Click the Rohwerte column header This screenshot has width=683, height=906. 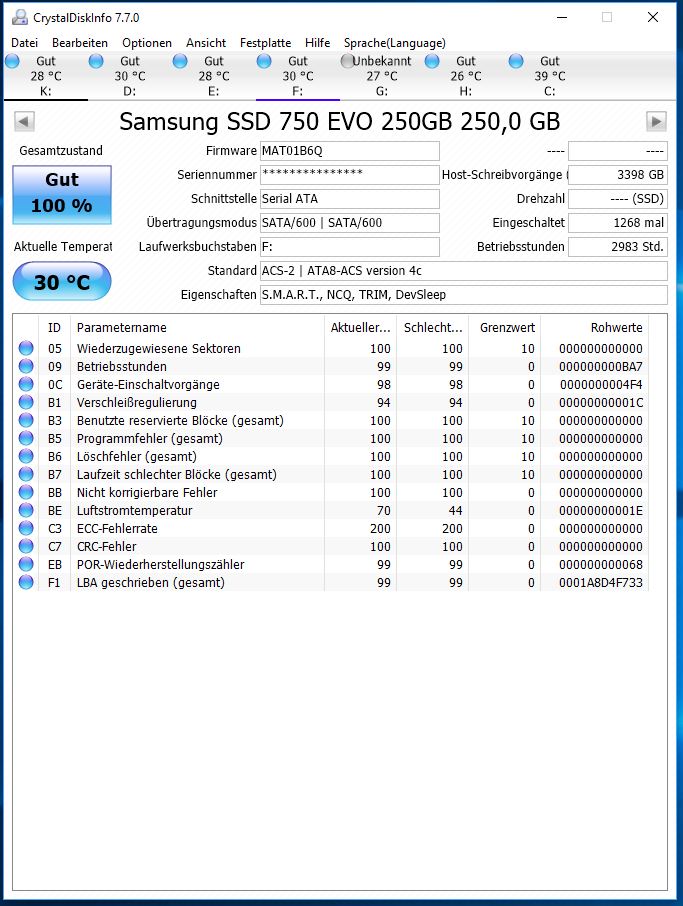(595, 327)
